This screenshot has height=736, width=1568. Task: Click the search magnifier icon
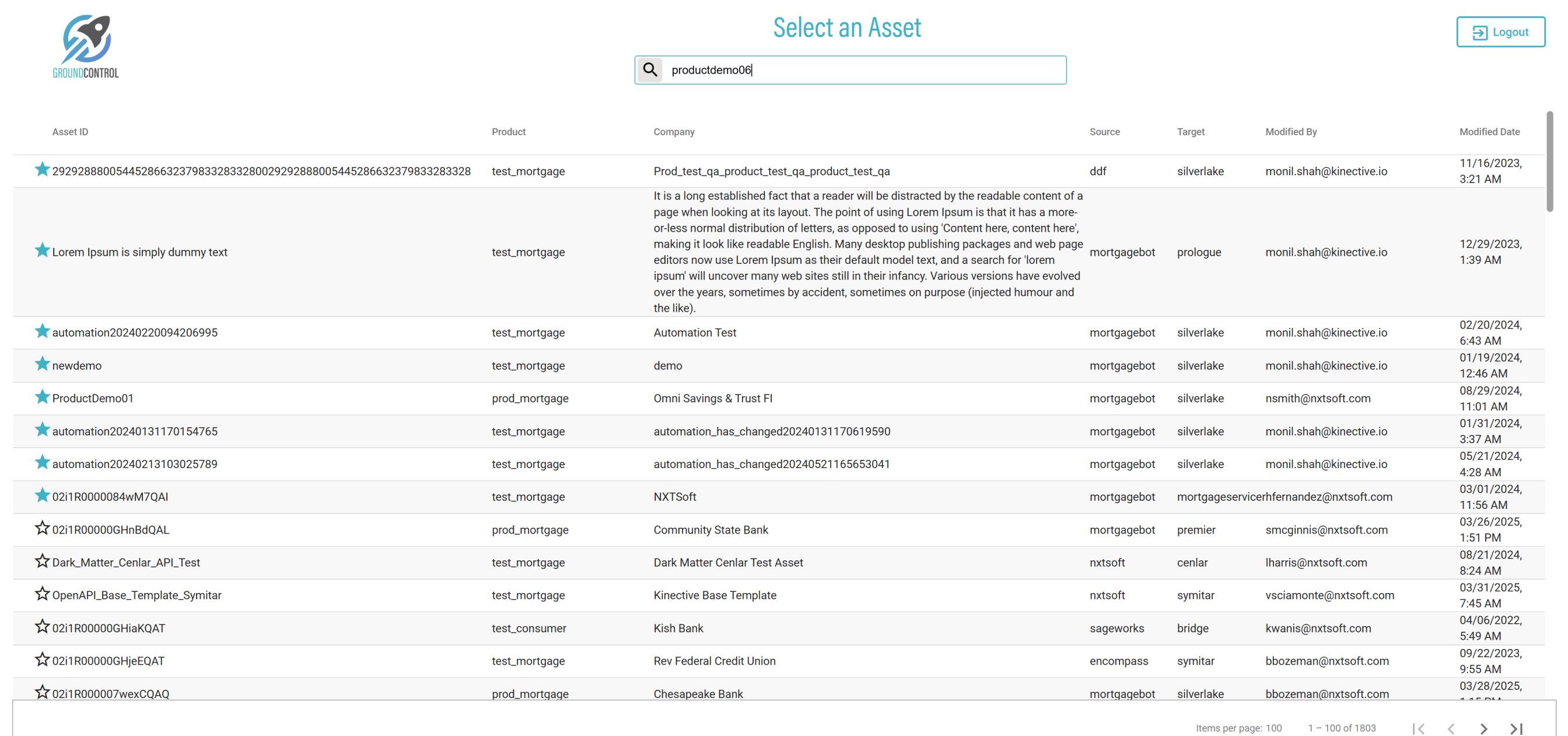650,70
